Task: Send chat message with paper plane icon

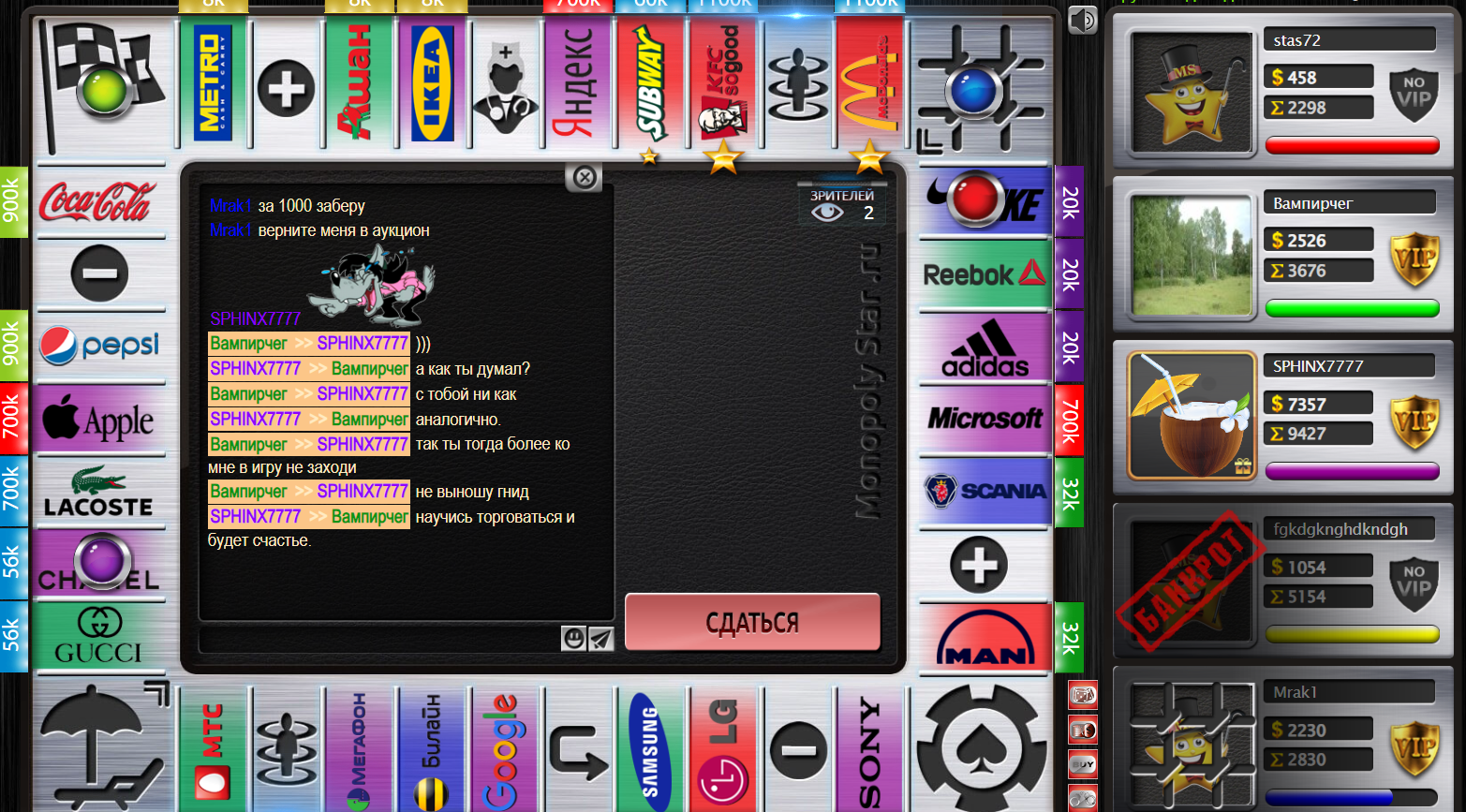Action: point(600,638)
